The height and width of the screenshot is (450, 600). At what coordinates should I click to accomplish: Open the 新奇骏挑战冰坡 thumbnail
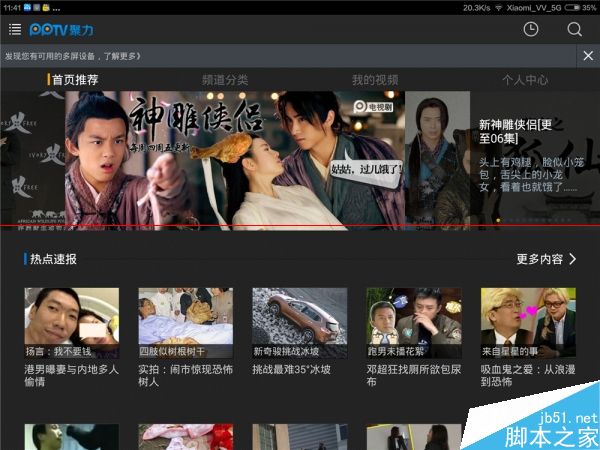(x=300, y=323)
